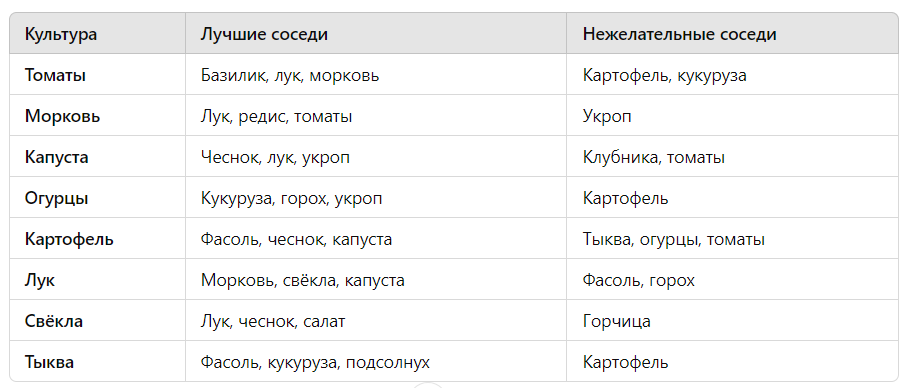Select the "Морковь" row label

click(62, 116)
